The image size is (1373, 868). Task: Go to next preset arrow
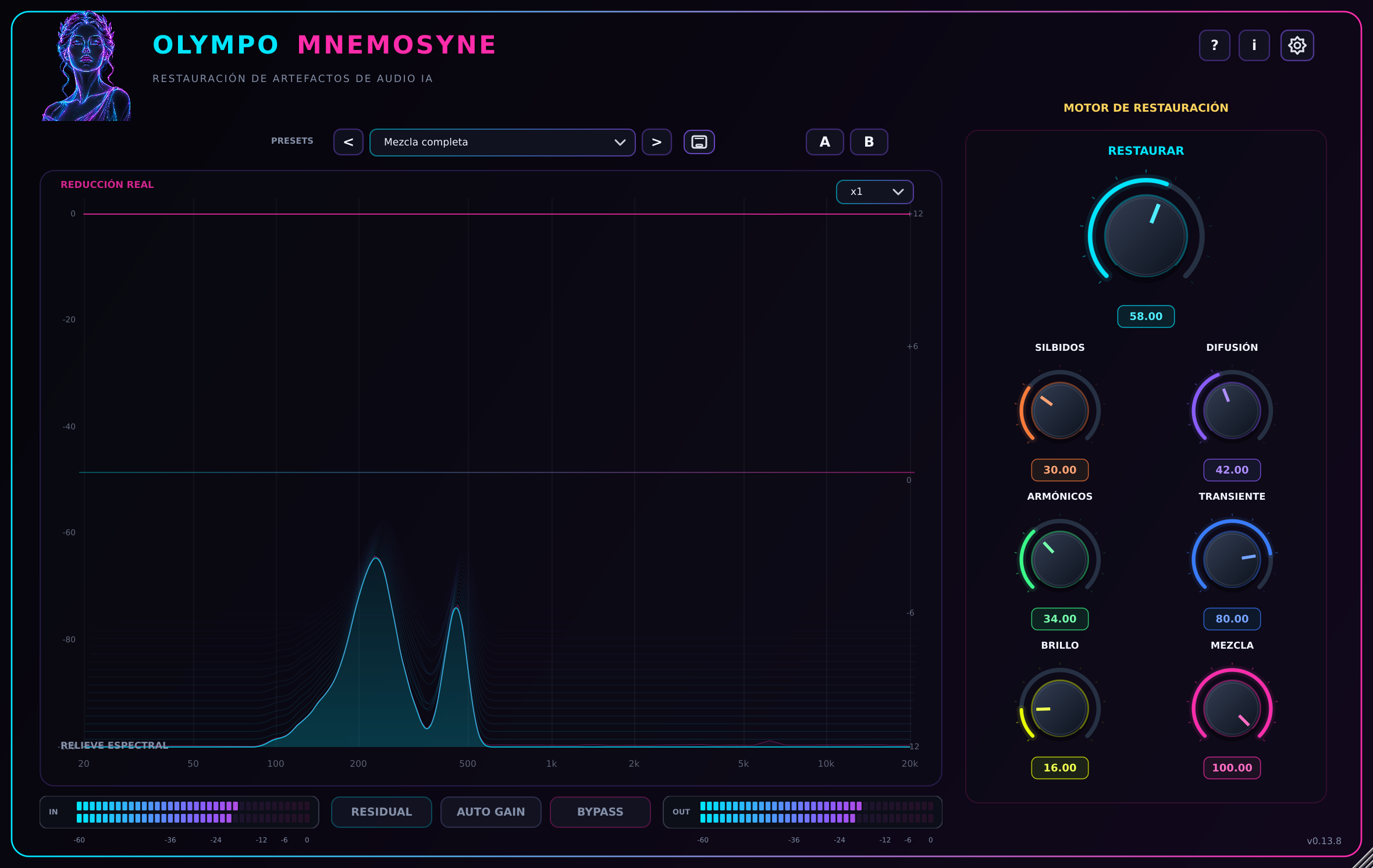tap(656, 142)
